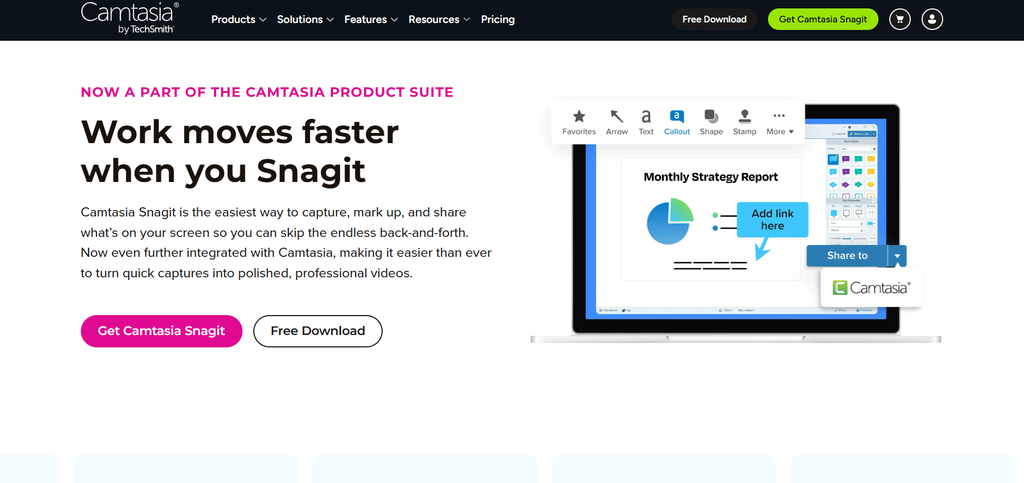The width and height of the screenshot is (1024, 483).
Task: Select the Callout tool in illustration
Action: [x=677, y=122]
